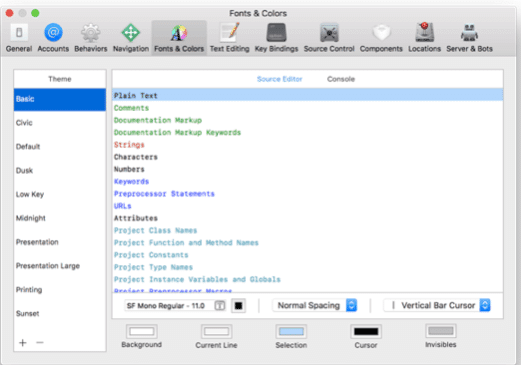This screenshot has height=365, width=521.
Task: Open the Selection color well
Action: tap(291, 331)
